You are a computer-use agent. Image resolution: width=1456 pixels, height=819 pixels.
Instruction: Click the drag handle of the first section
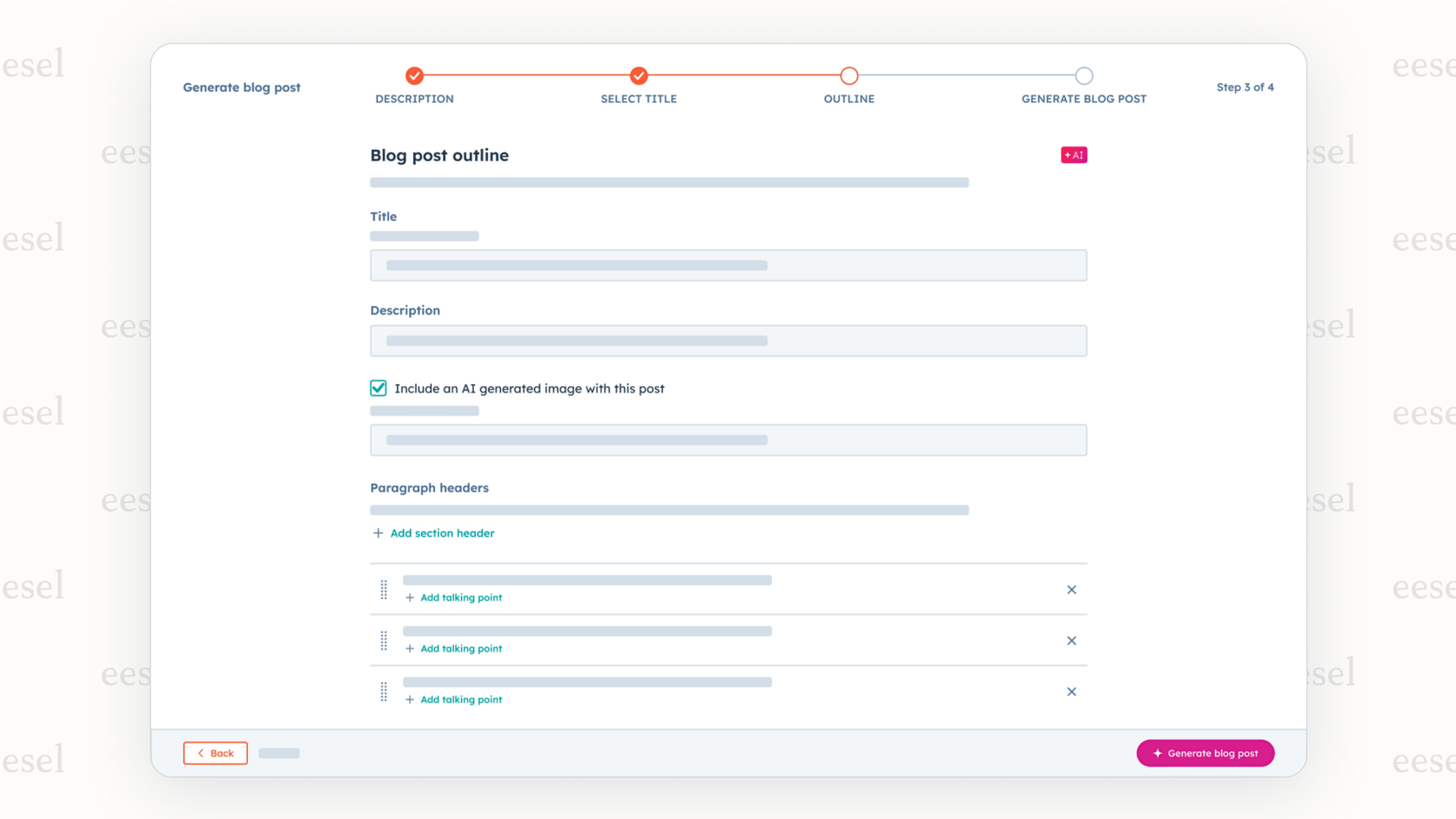(x=384, y=589)
